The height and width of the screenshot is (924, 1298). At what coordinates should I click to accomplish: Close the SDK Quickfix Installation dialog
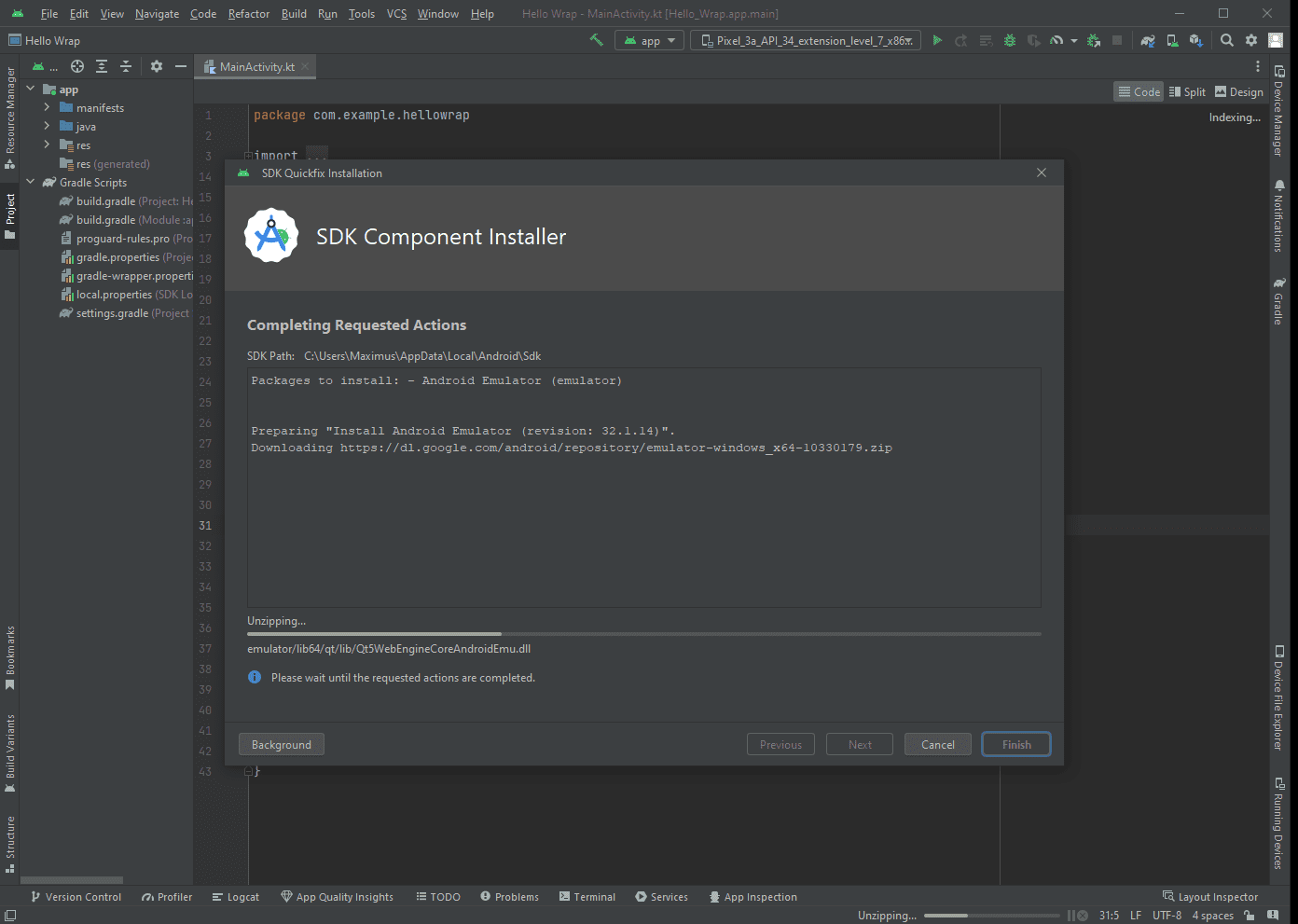tap(1042, 172)
